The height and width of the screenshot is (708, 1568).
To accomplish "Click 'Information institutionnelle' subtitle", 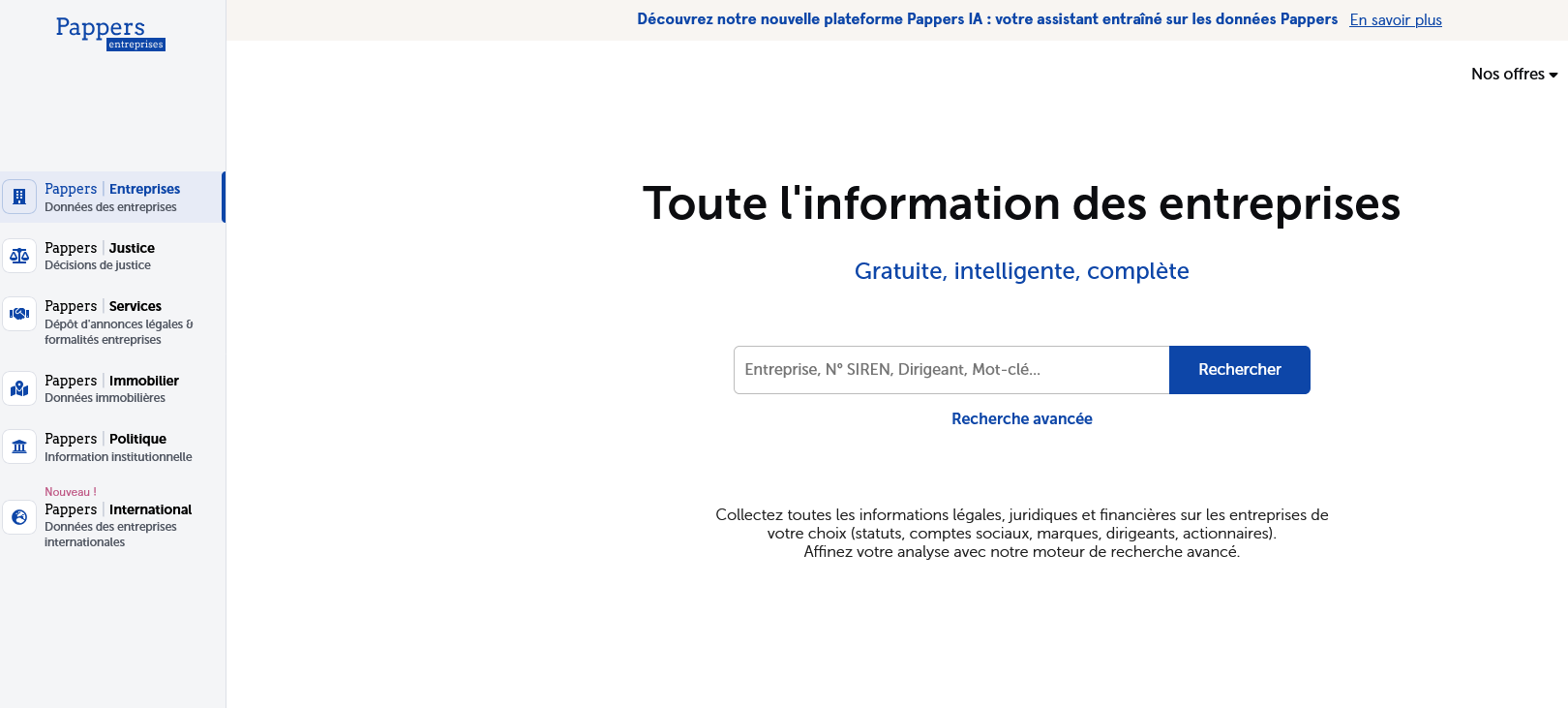I will (x=118, y=457).
